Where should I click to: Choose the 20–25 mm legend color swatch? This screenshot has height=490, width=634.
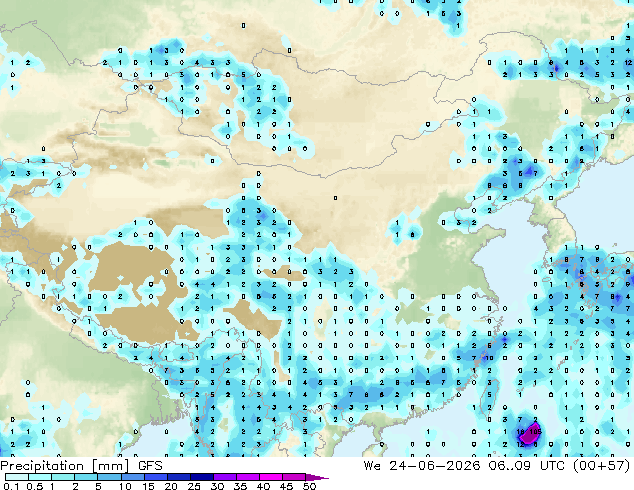[178, 477]
